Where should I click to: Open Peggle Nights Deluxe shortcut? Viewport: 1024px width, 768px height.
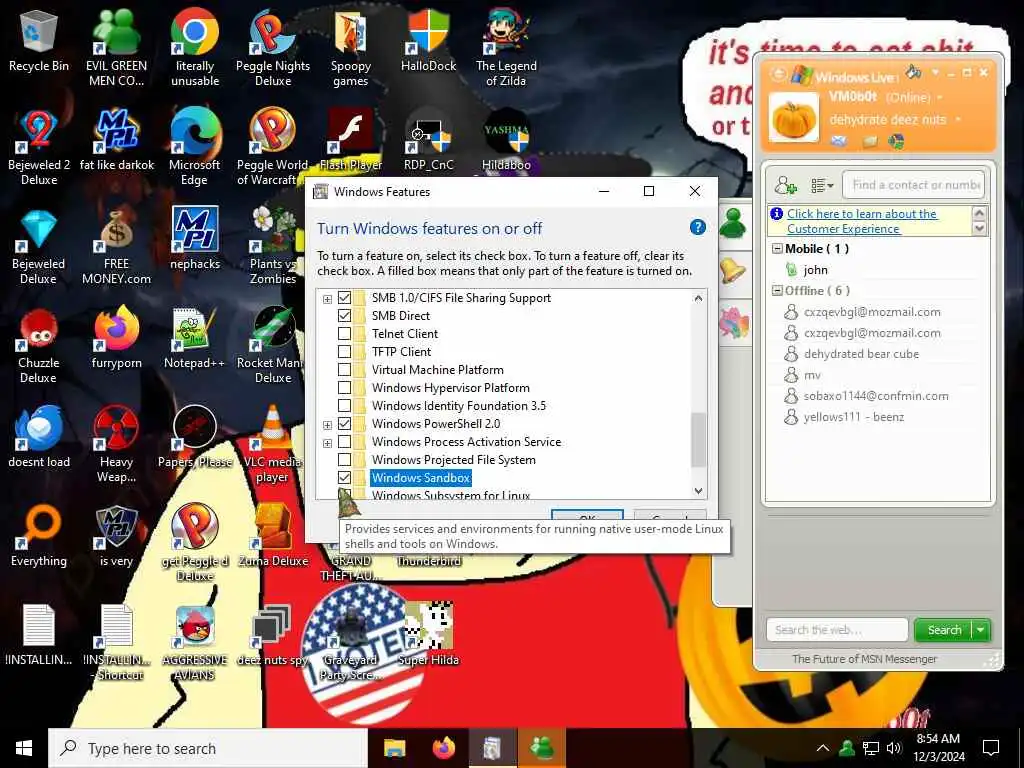pyautogui.click(x=273, y=47)
